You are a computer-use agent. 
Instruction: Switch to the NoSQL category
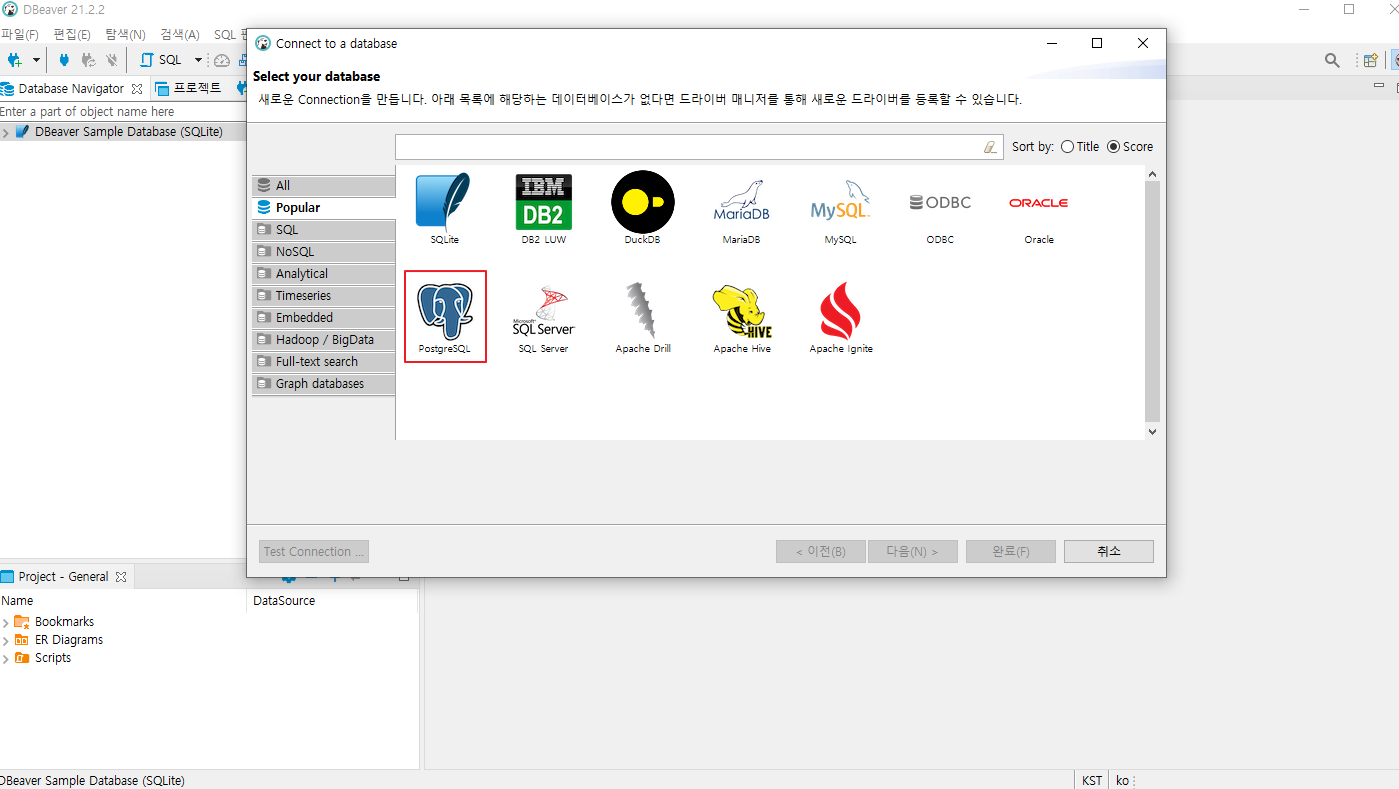(x=324, y=252)
